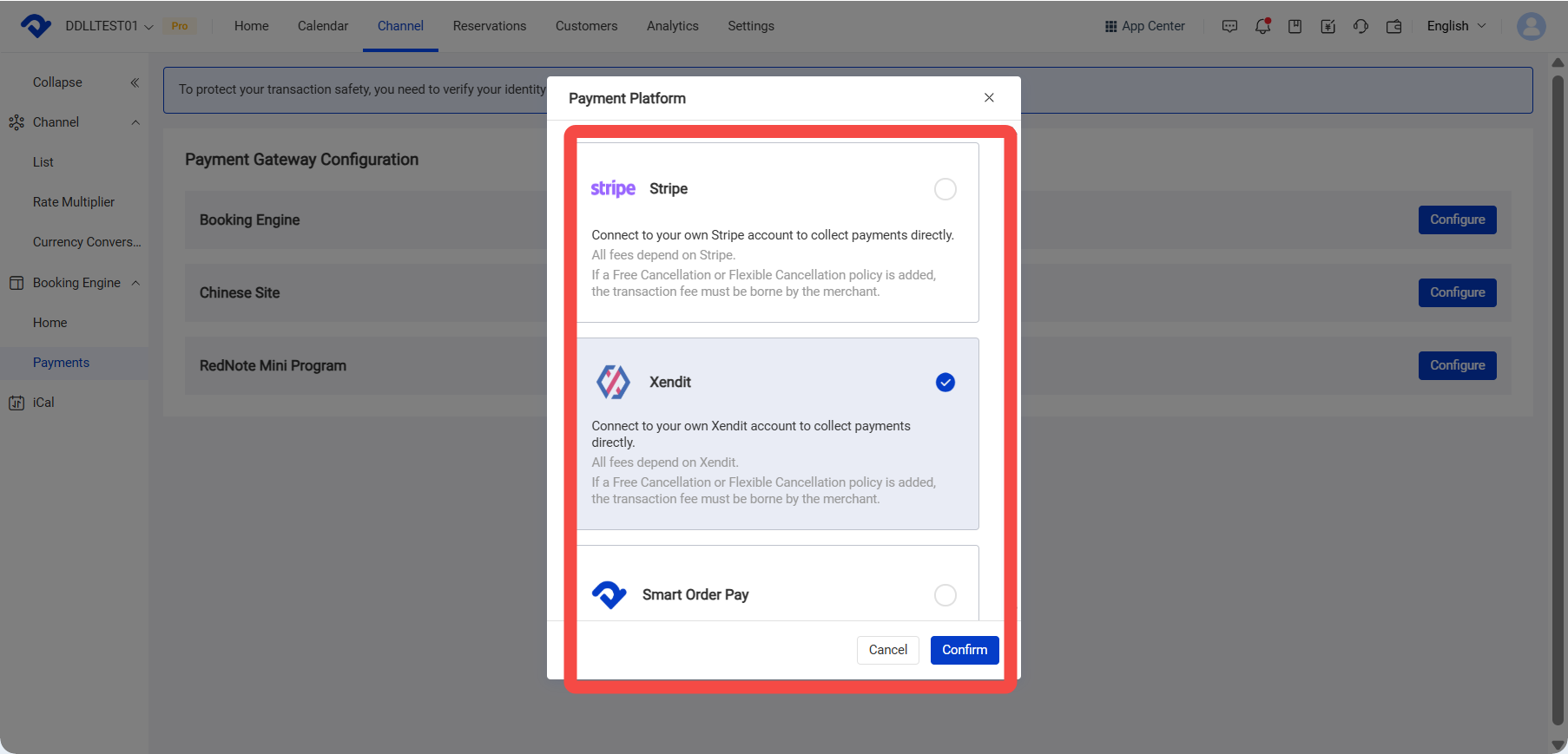
Task: Click 'All fees depend on Xendit.' text
Action: point(665,462)
